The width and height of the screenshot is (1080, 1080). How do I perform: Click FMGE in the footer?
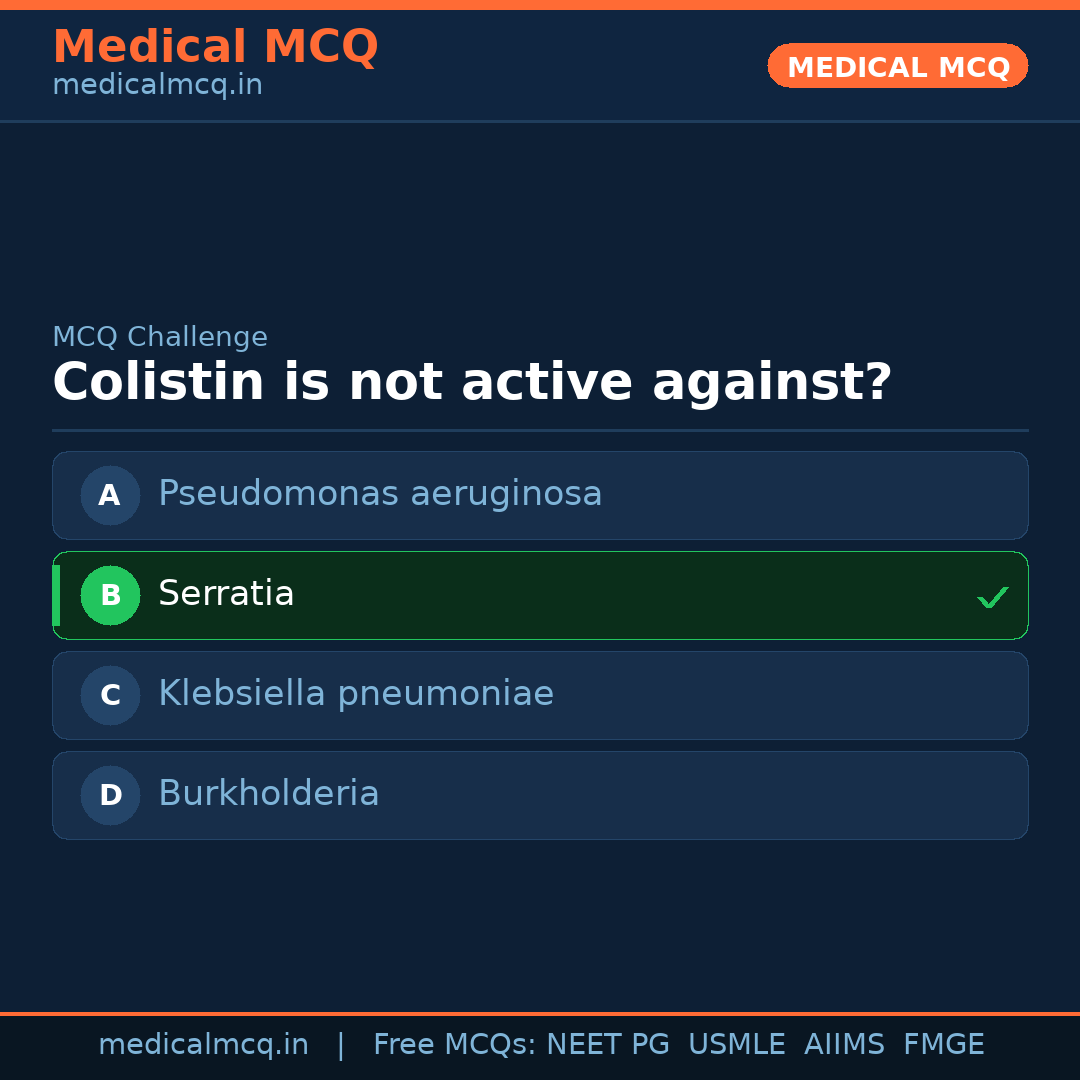943,1045
